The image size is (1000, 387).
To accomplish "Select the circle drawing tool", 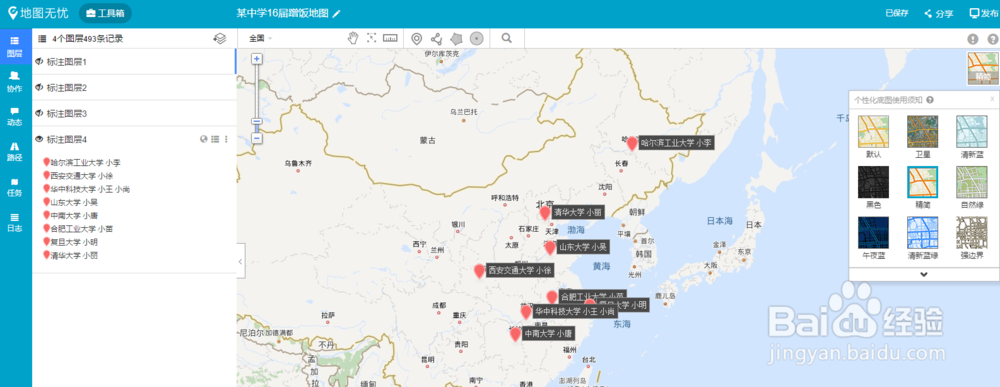I will [476, 39].
